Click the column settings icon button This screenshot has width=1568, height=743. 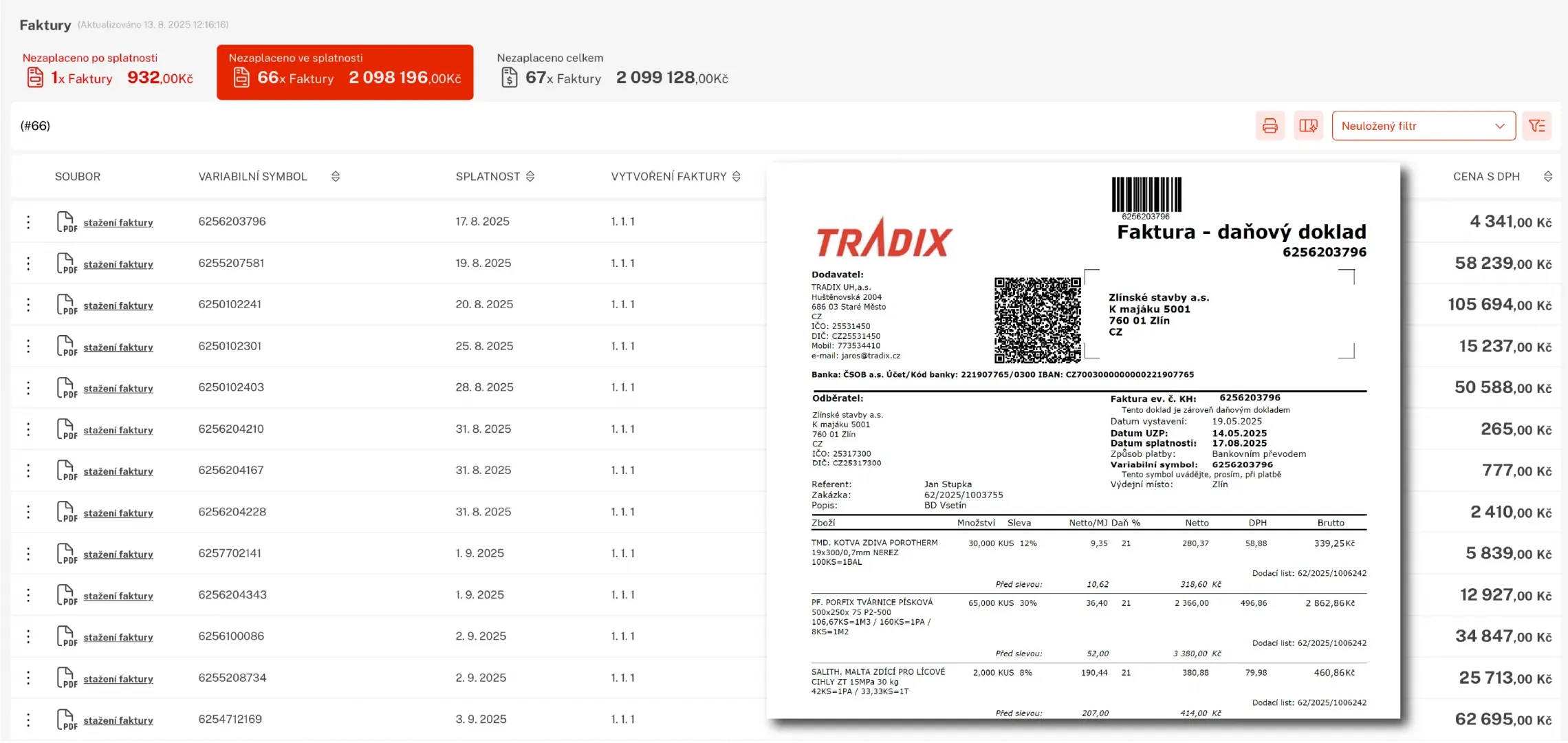click(1308, 126)
